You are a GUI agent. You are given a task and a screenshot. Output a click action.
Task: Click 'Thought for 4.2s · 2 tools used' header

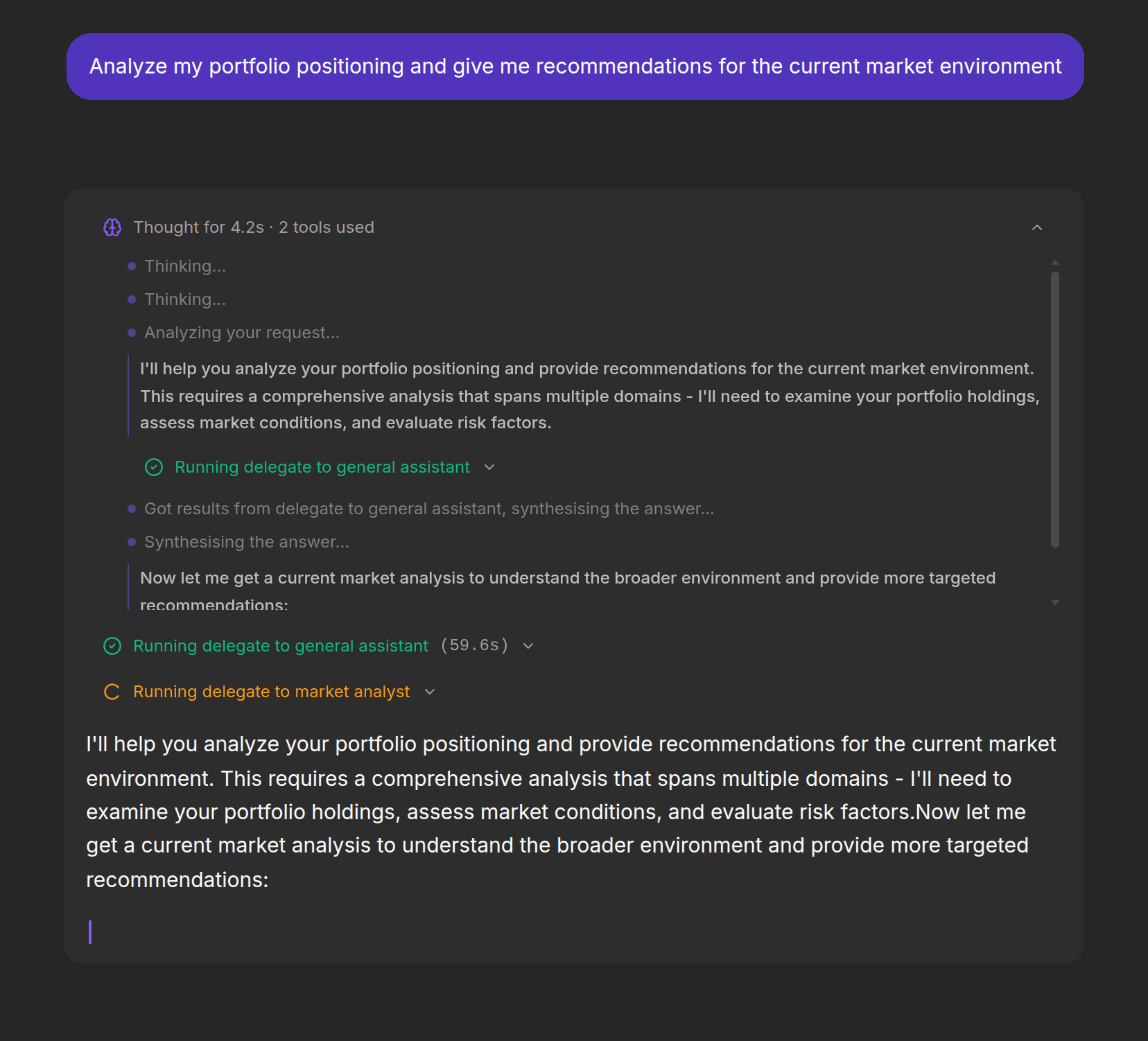[253, 227]
